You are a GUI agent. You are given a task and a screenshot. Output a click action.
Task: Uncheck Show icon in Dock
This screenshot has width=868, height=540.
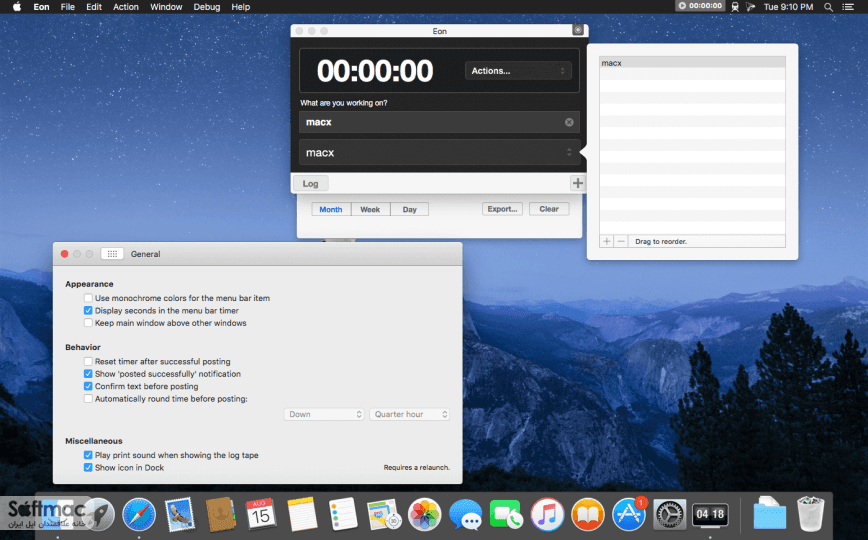click(x=88, y=467)
